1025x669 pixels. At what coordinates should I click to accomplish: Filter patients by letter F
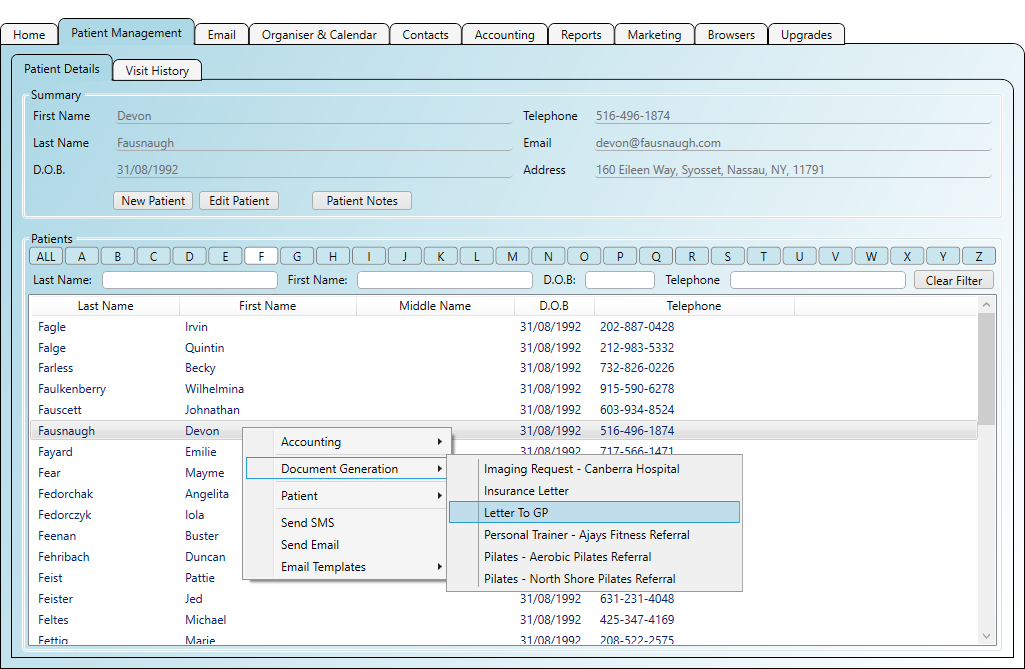pos(260,255)
